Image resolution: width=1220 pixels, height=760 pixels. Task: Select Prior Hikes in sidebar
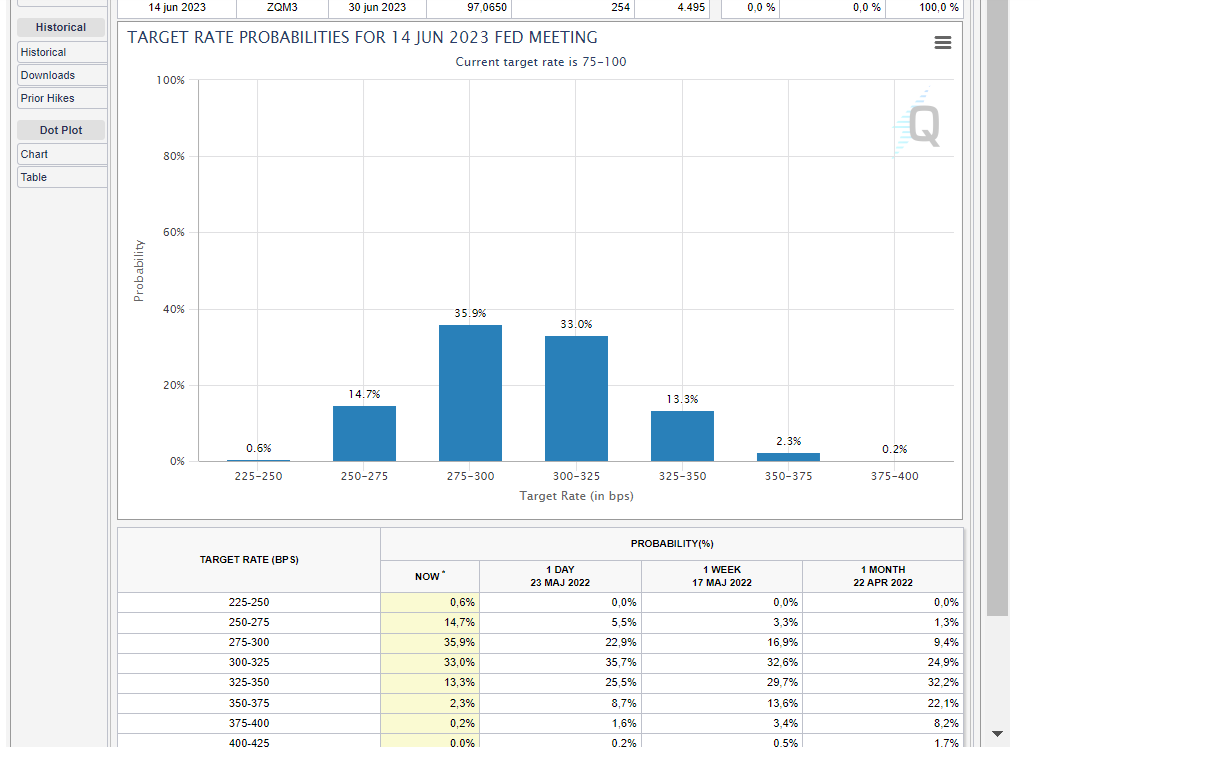pyautogui.click(x=62, y=98)
